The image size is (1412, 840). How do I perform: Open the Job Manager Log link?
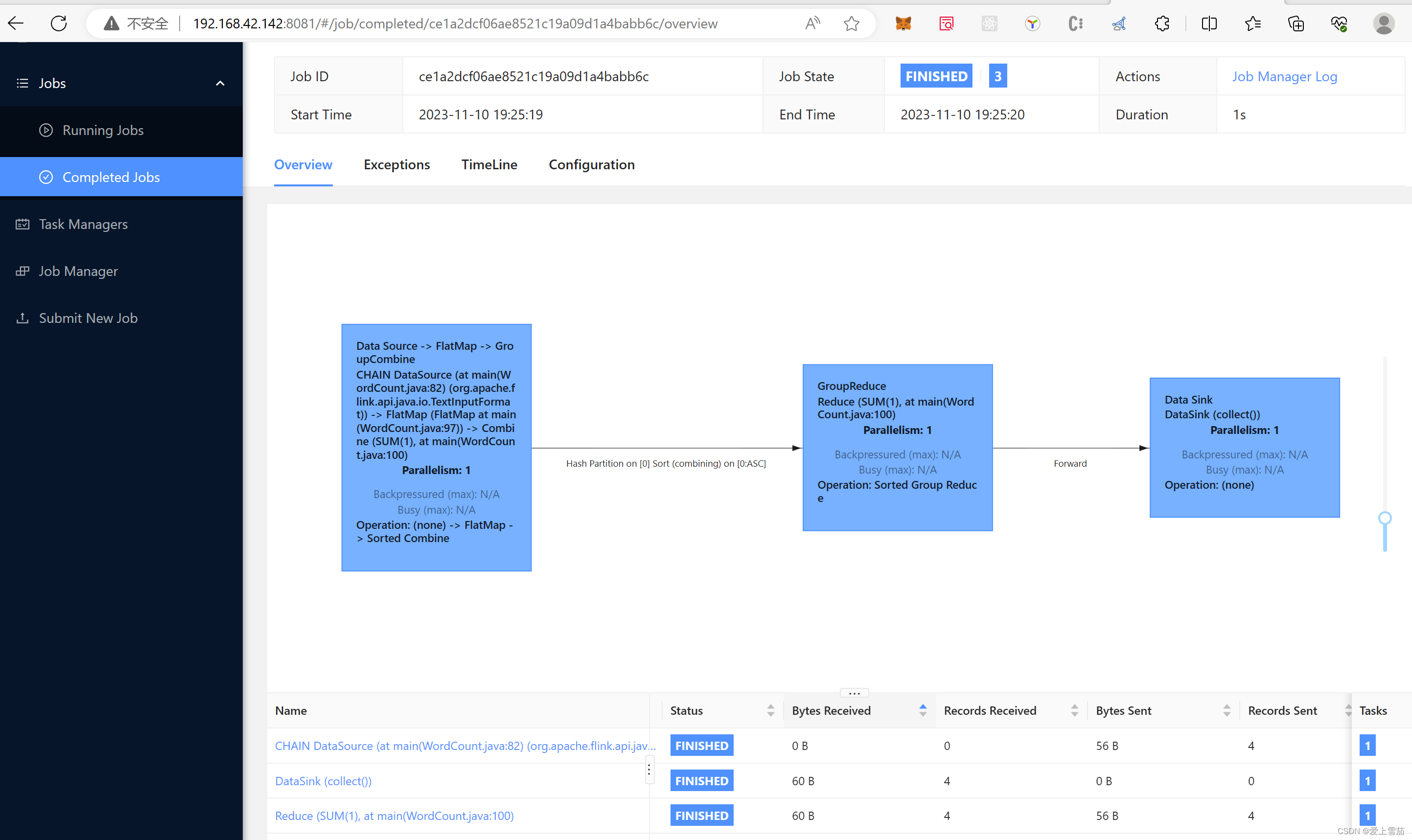1284,76
